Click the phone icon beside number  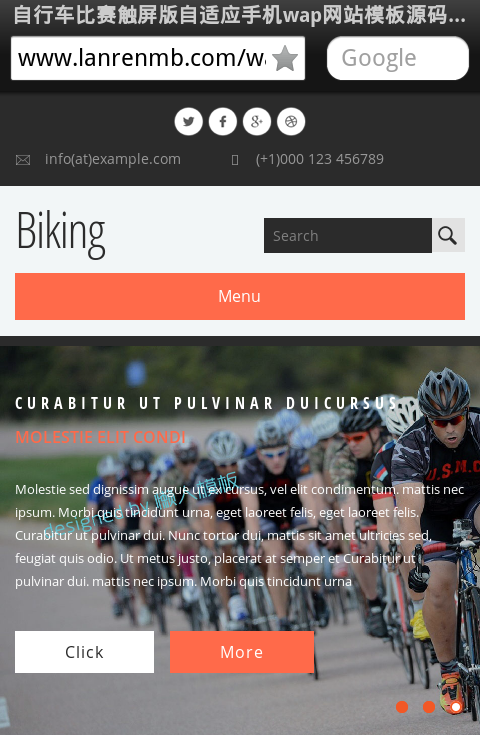(235, 160)
